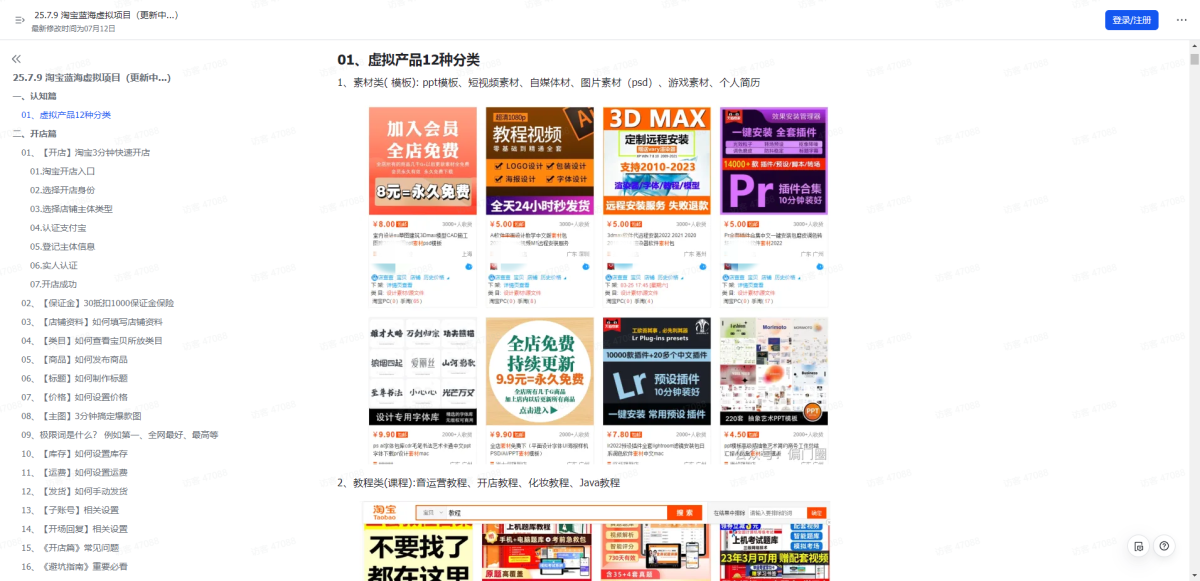Navigate to 01.淘宝开店入口 in outline
This screenshot has width=1200, height=581.
click(x=62, y=171)
